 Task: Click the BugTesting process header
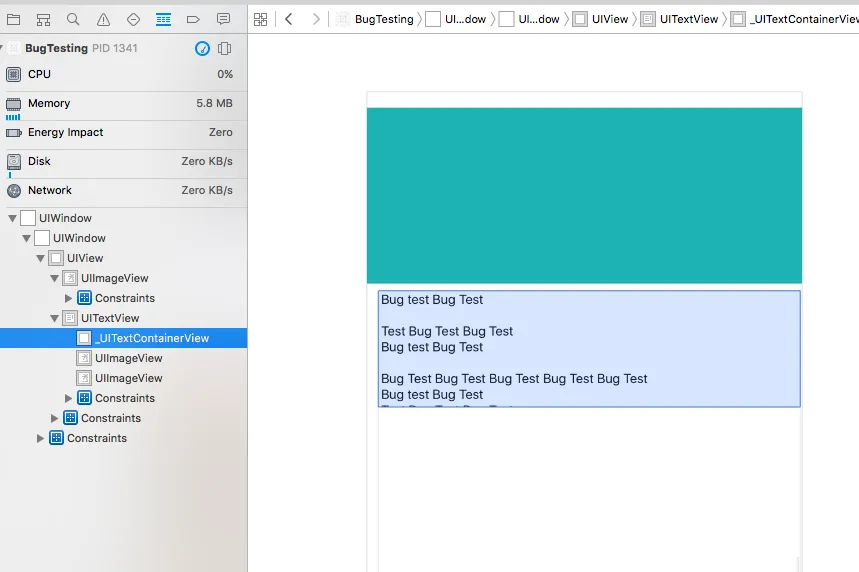click(x=124, y=48)
